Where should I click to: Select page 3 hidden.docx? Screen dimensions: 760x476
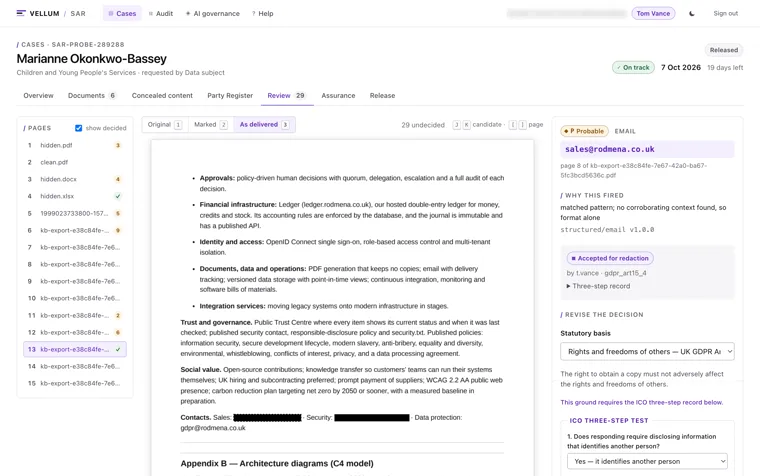[x=75, y=179]
